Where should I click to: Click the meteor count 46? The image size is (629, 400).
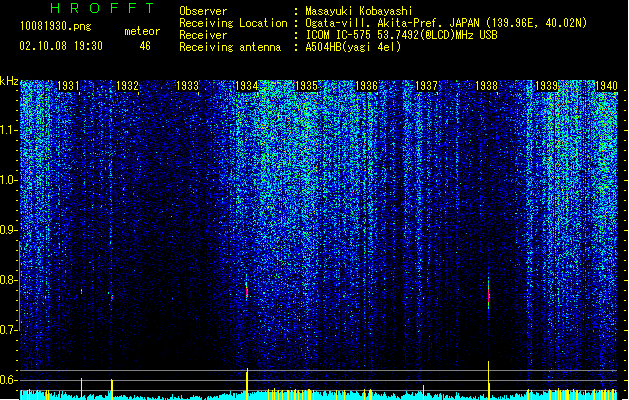point(145,46)
